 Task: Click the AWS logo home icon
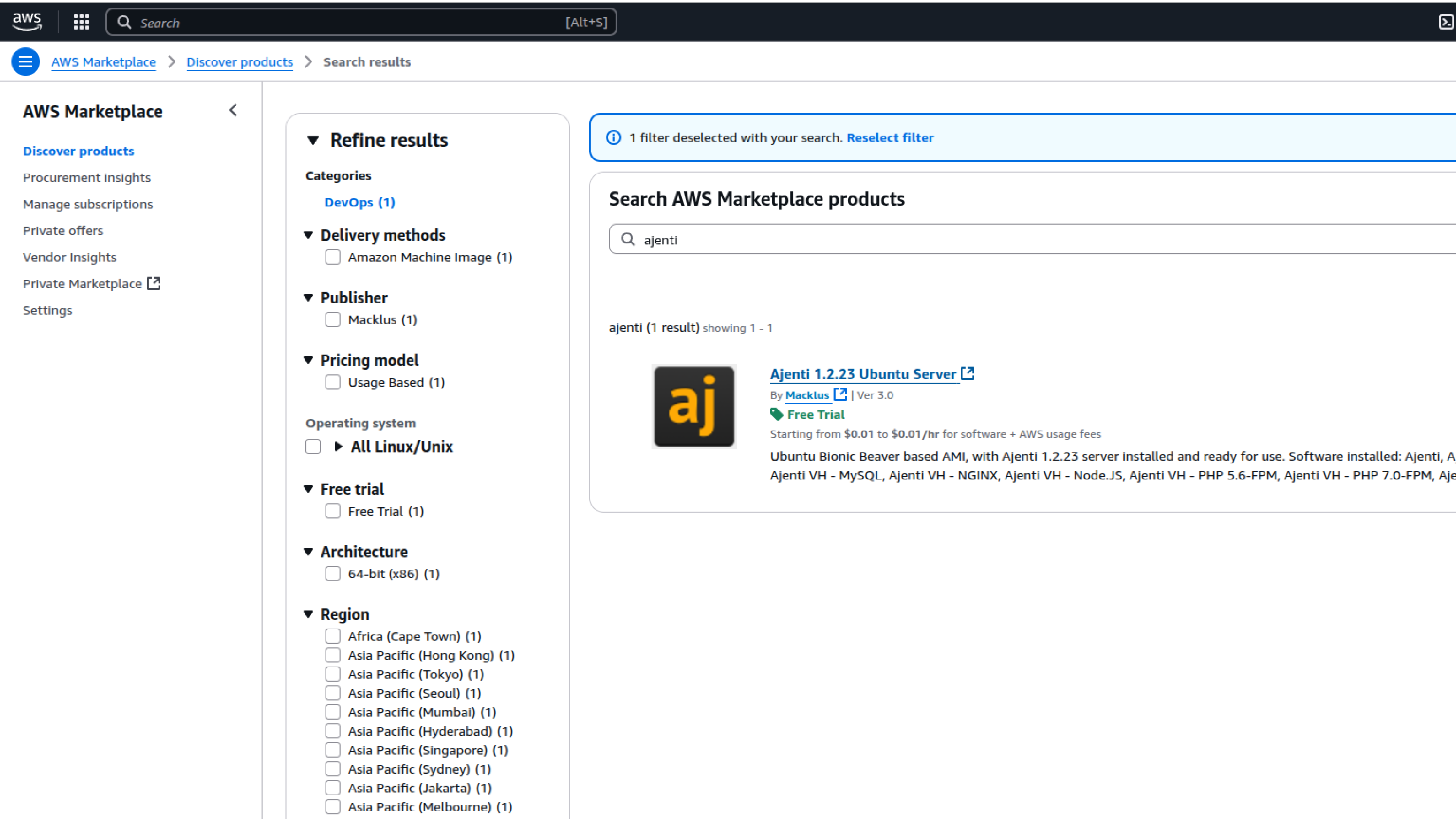coord(27,21)
